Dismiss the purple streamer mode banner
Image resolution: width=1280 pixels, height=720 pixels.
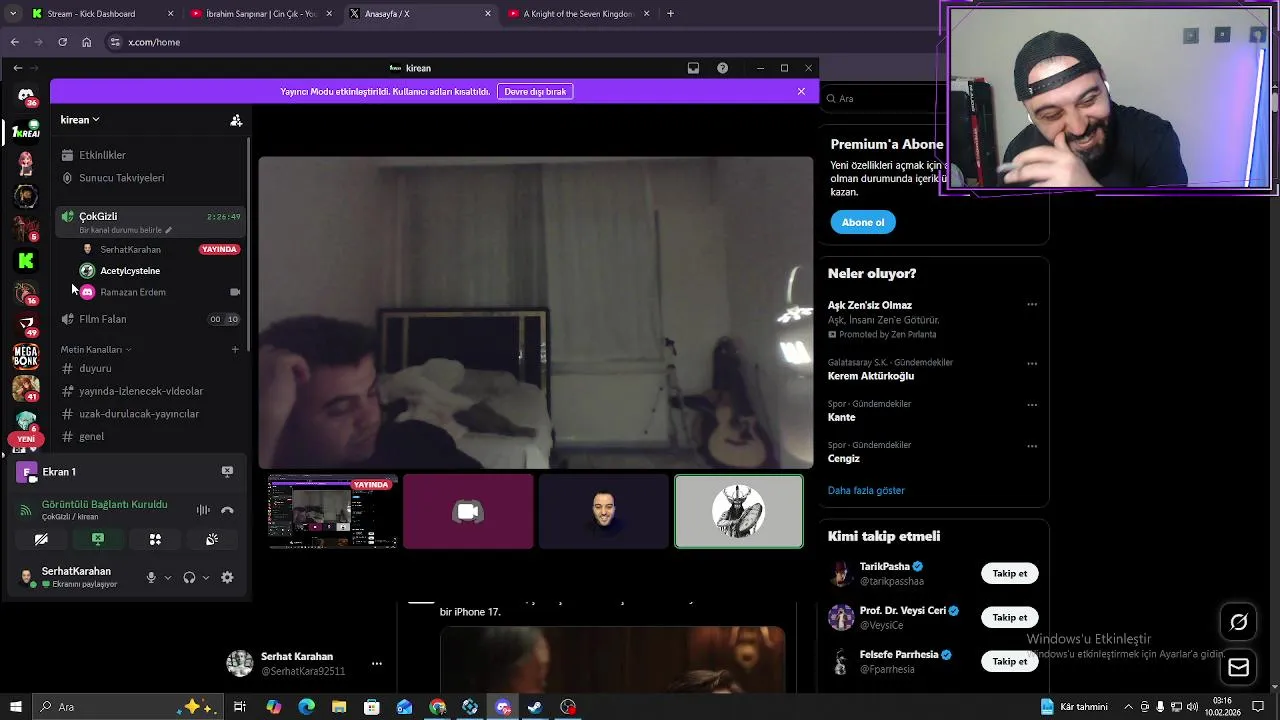click(x=801, y=91)
